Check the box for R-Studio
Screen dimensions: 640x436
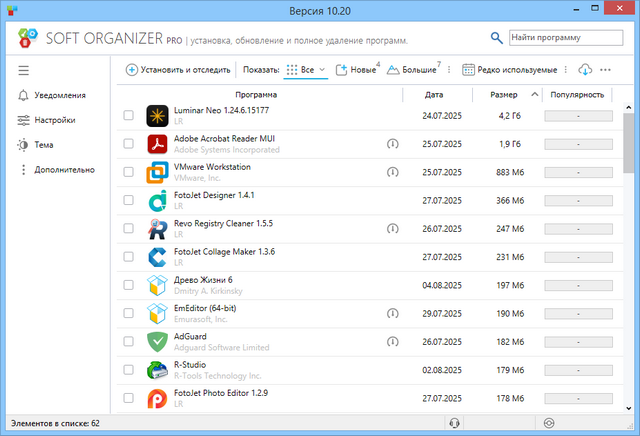click(x=128, y=370)
